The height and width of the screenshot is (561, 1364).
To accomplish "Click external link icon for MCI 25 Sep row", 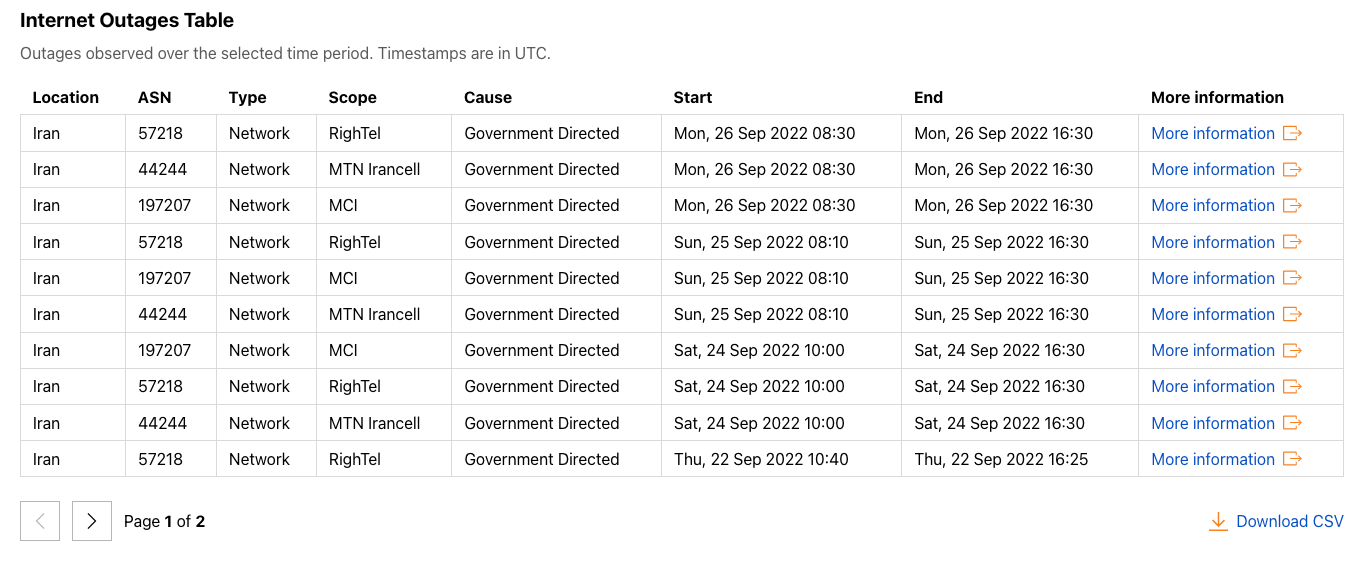I will click(x=1292, y=278).
